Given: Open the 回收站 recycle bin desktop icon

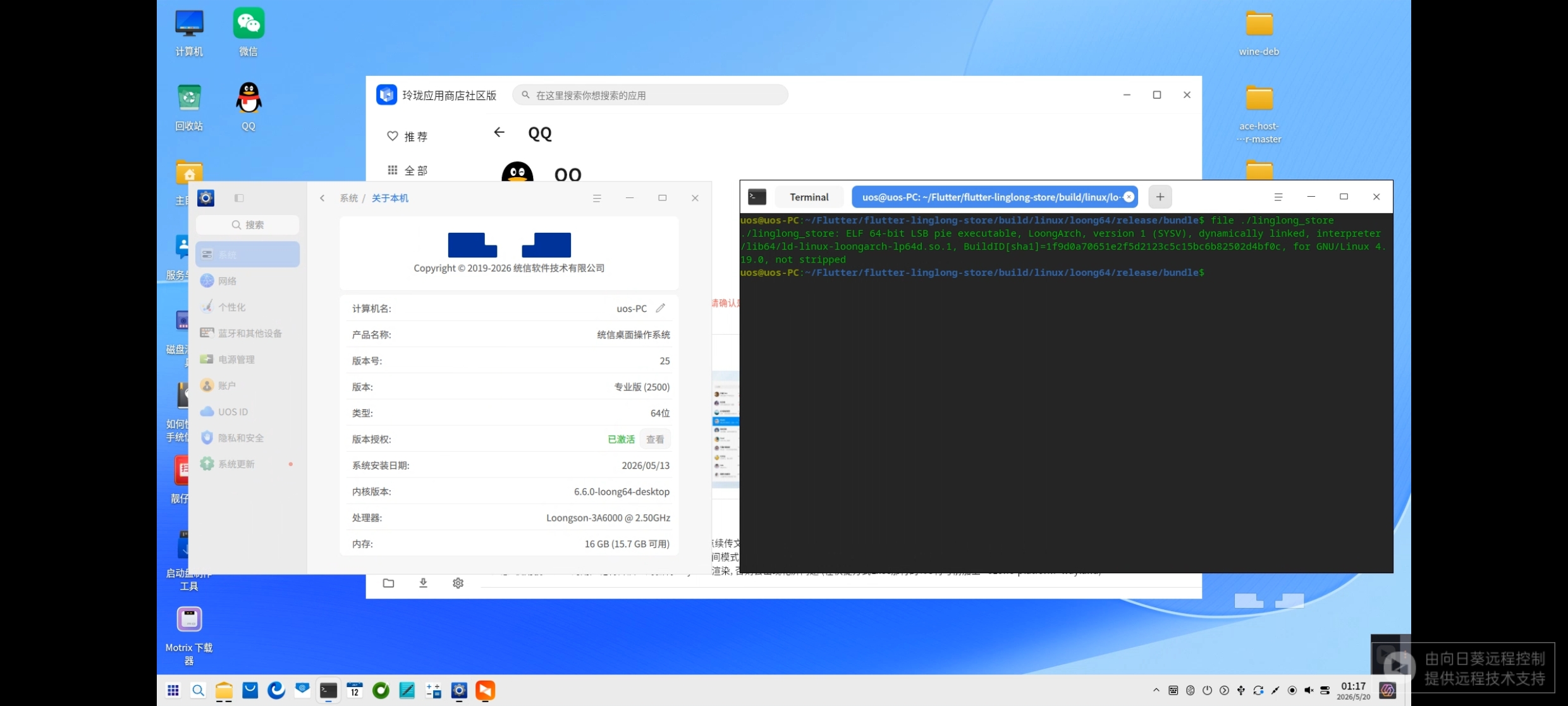Looking at the screenshot, I should [189, 107].
